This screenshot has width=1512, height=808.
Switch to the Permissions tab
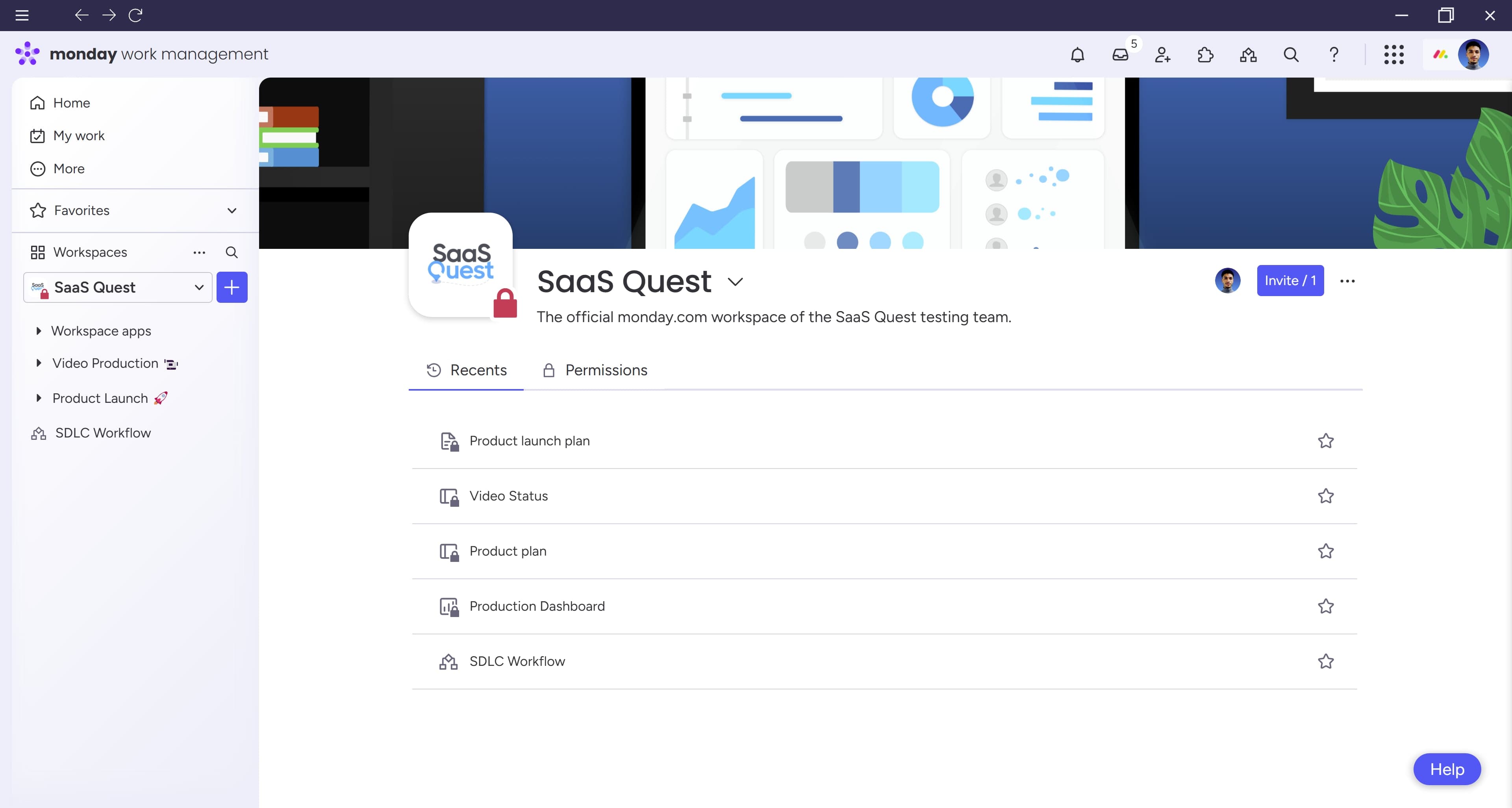pyautogui.click(x=595, y=370)
